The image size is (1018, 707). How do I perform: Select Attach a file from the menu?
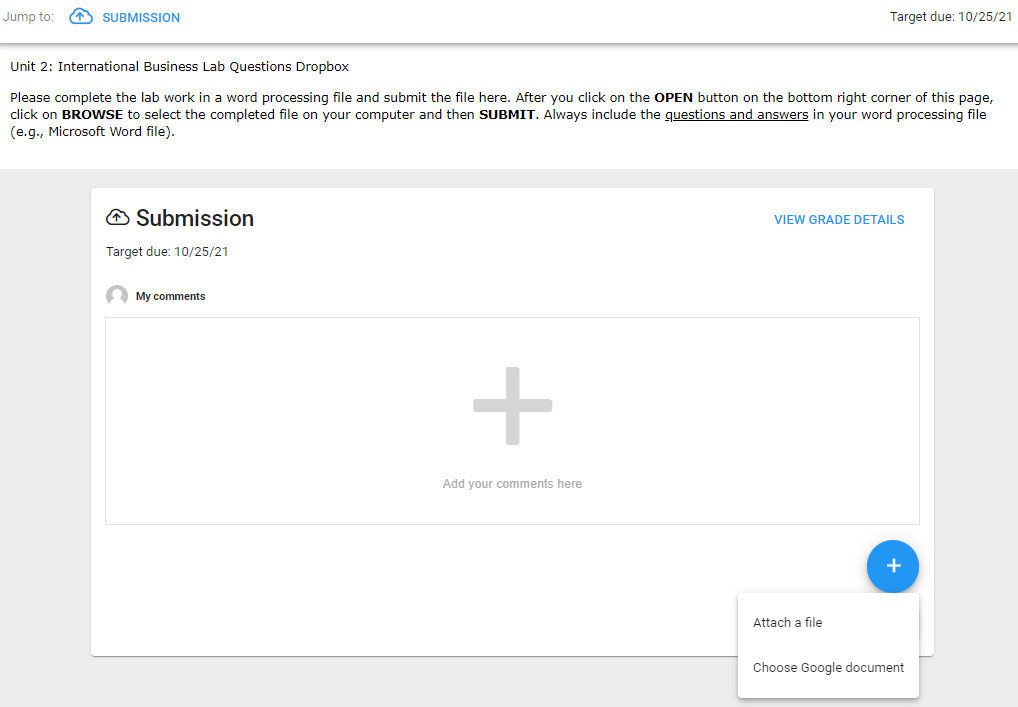click(787, 622)
